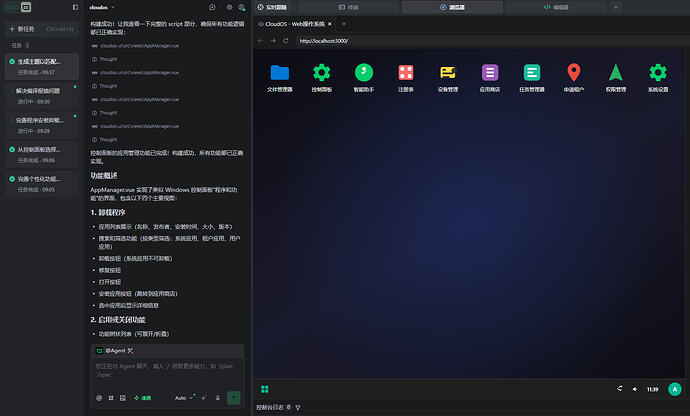This screenshot has width=690, height=416.
Task: Click the green start menu grid icon
Action: [264, 389]
